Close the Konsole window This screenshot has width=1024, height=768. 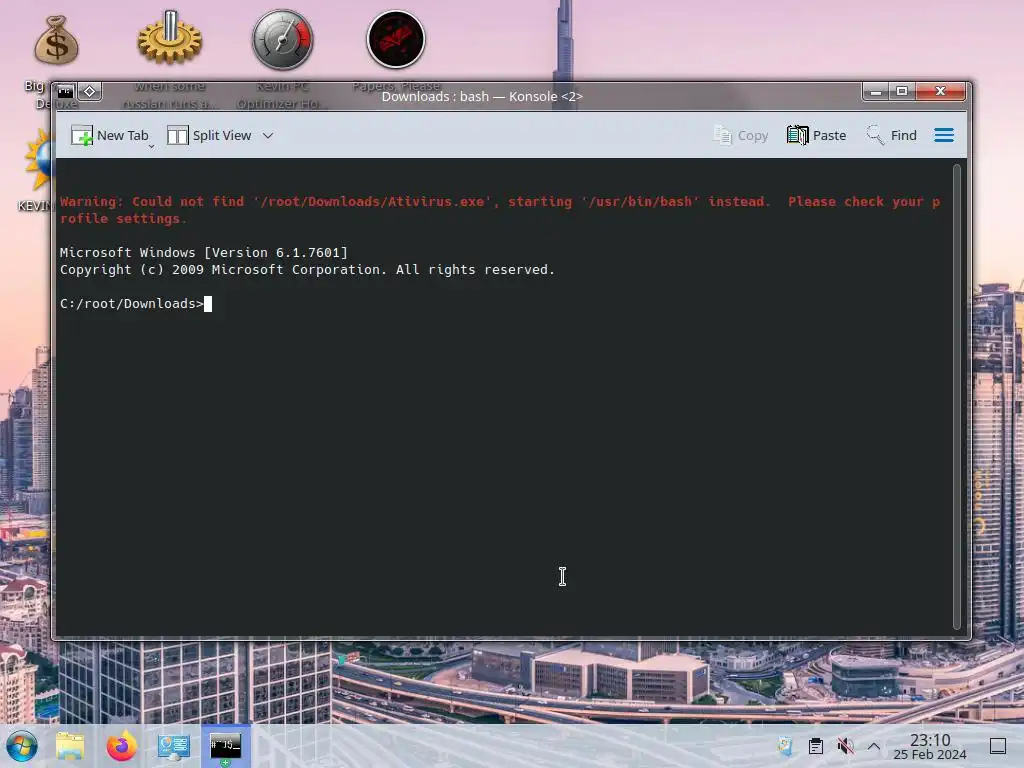pos(940,91)
